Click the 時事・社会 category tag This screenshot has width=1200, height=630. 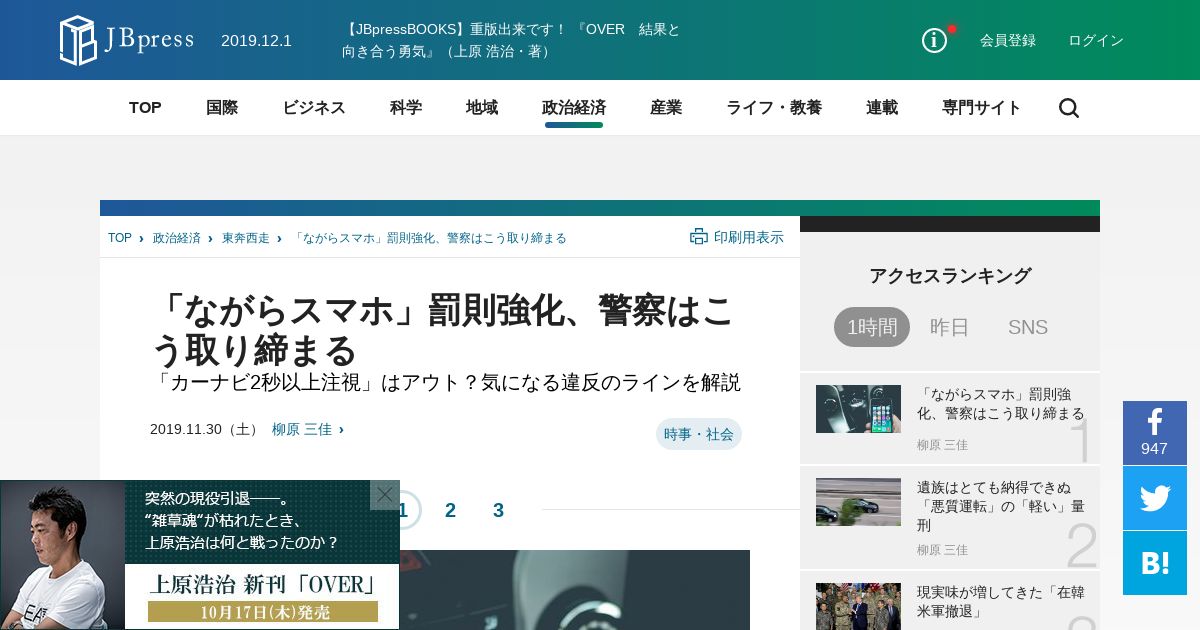point(699,434)
